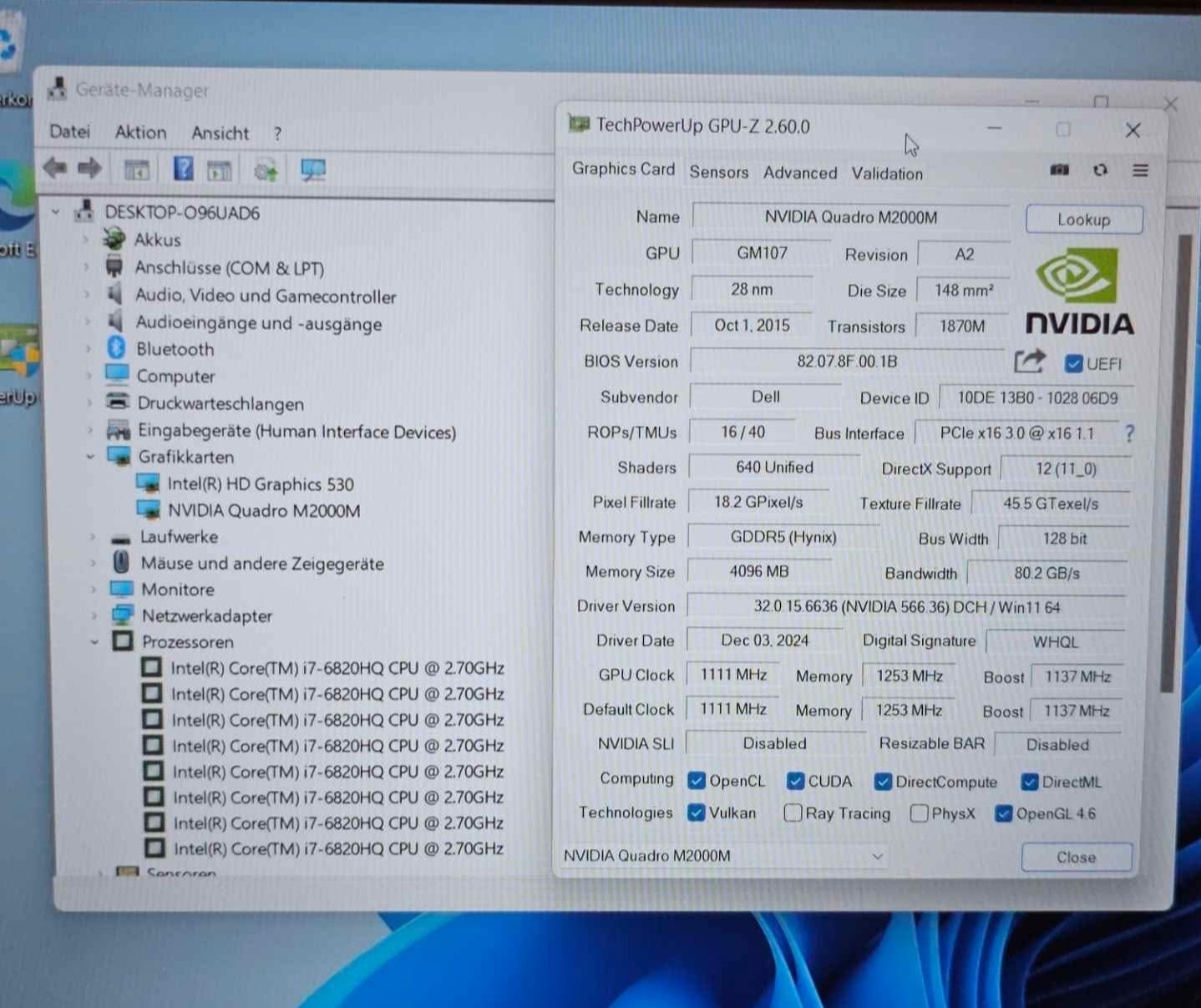Click the Device ID value 10DE 13B0
Screen dimensions: 1201x1008
click(1036, 398)
